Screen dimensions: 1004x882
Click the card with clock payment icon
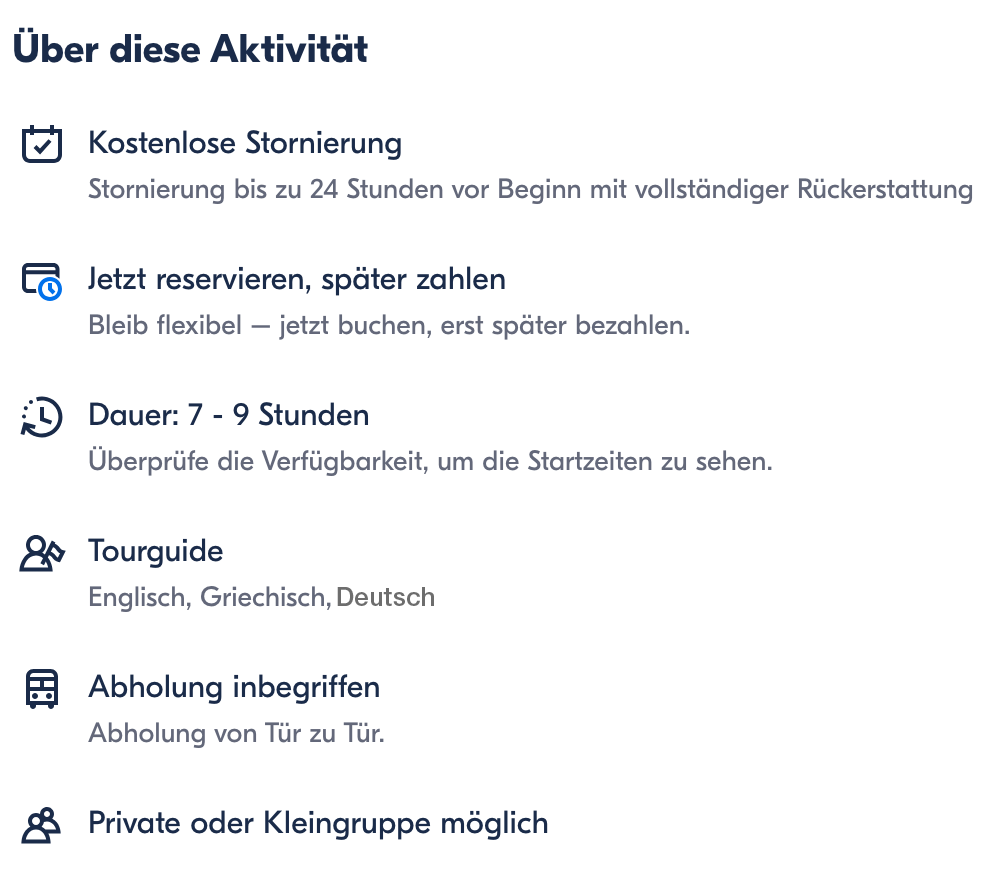point(42,281)
